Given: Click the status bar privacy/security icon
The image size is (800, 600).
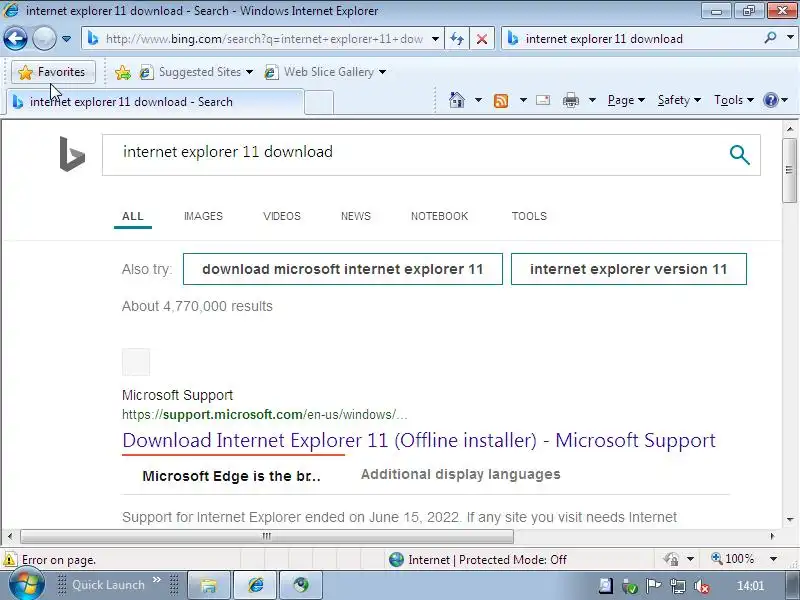Looking at the screenshot, I should click(x=671, y=559).
